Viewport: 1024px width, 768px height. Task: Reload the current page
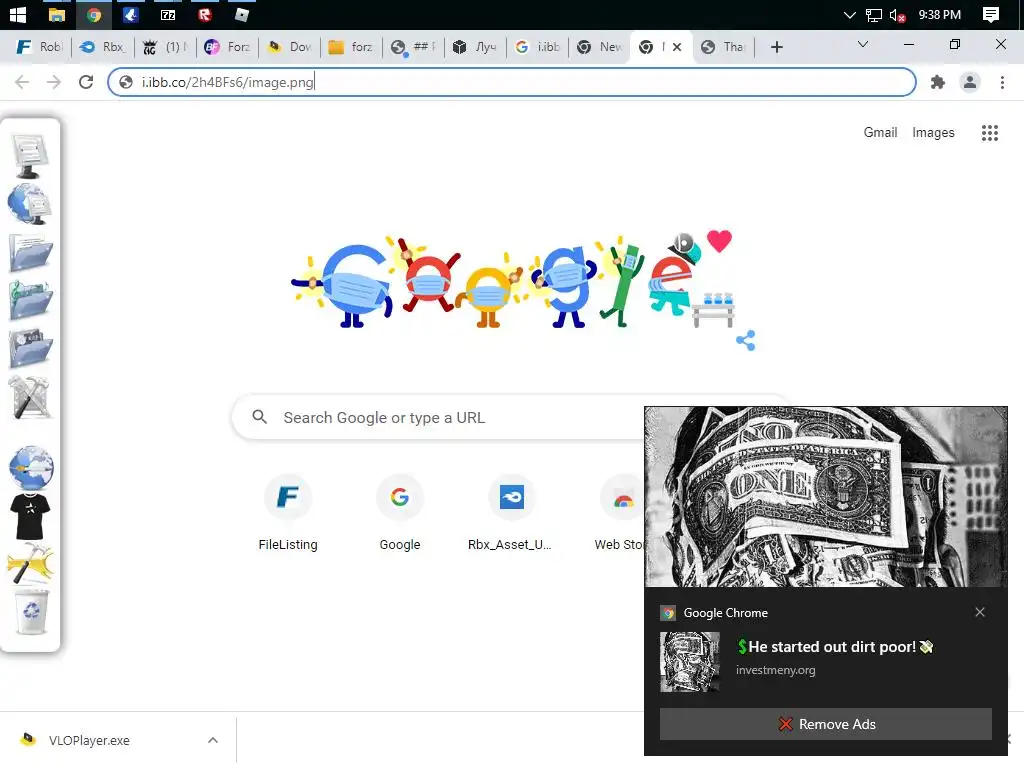tap(86, 82)
